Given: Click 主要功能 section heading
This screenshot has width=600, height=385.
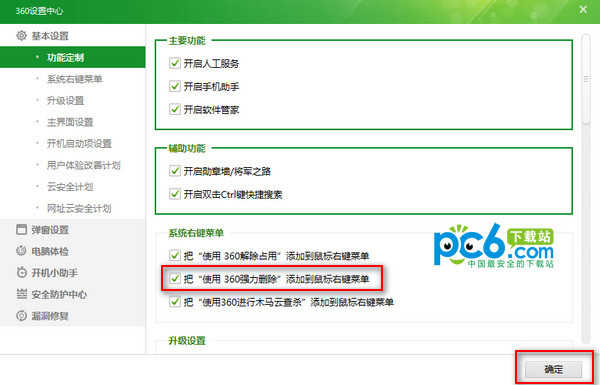Looking at the screenshot, I should (x=187, y=41).
